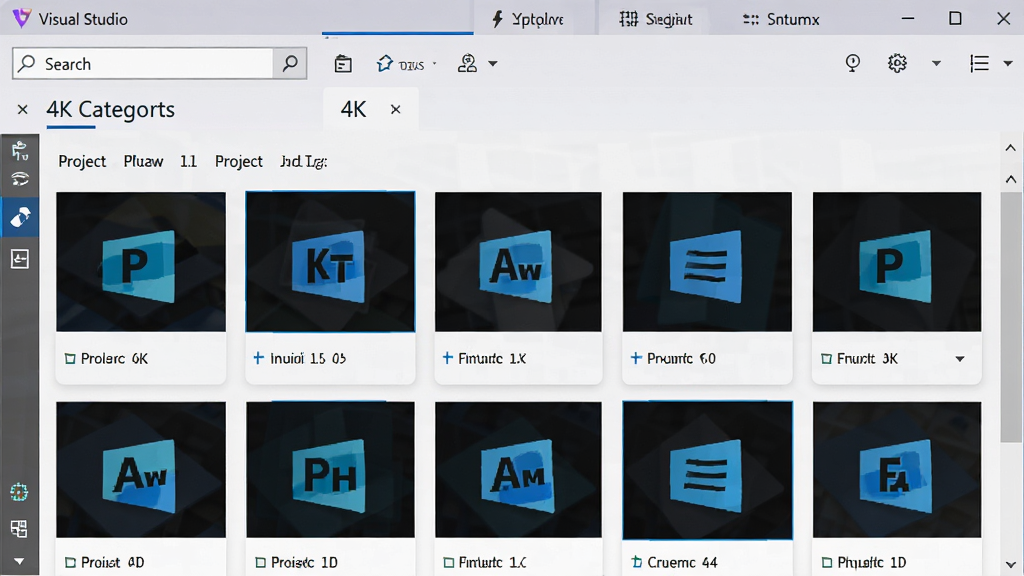Open the Fimurdc 1.K Aw thumbnail

point(519,262)
